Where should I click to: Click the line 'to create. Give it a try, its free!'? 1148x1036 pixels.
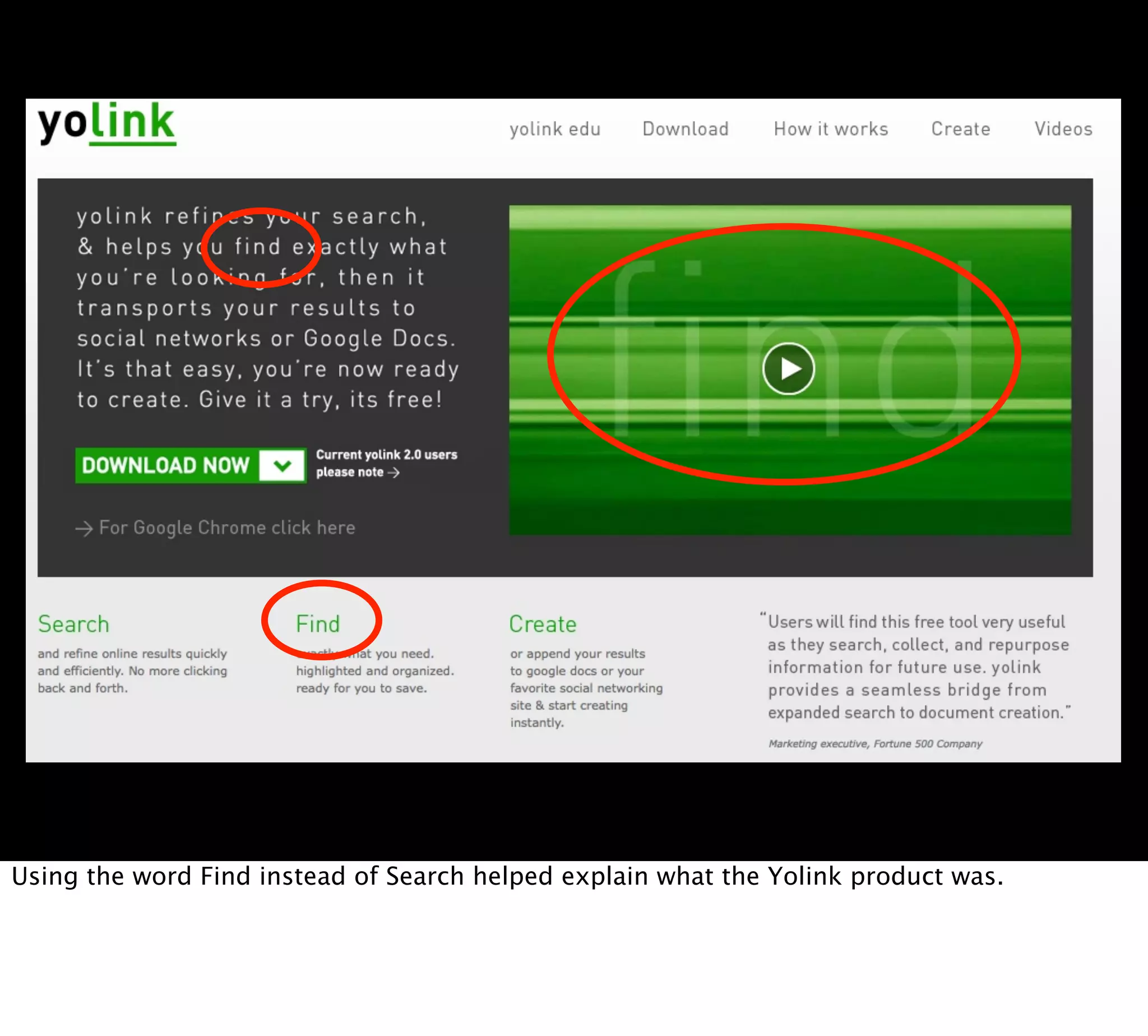pos(260,400)
